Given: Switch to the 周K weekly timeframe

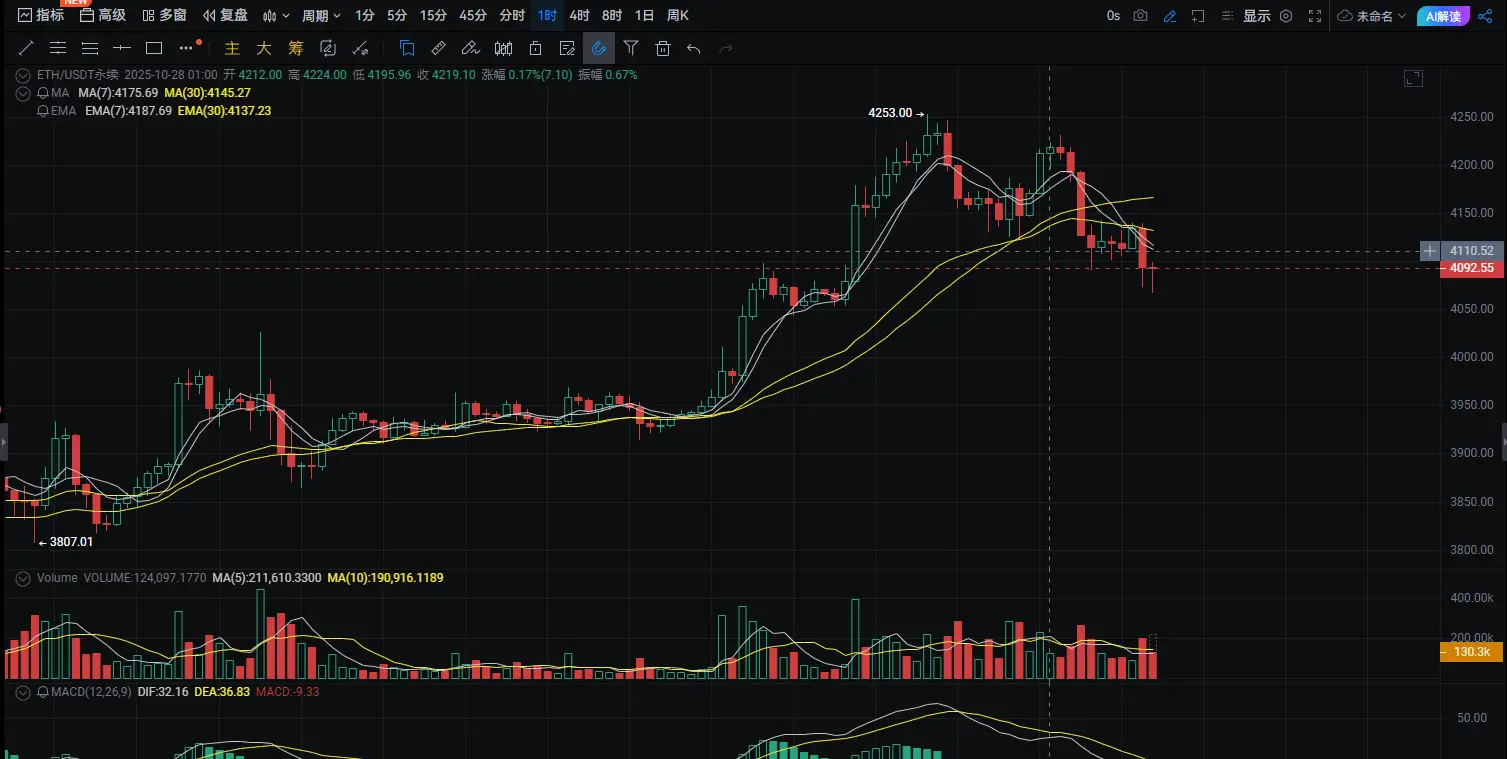Looking at the screenshot, I should click(678, 15).
